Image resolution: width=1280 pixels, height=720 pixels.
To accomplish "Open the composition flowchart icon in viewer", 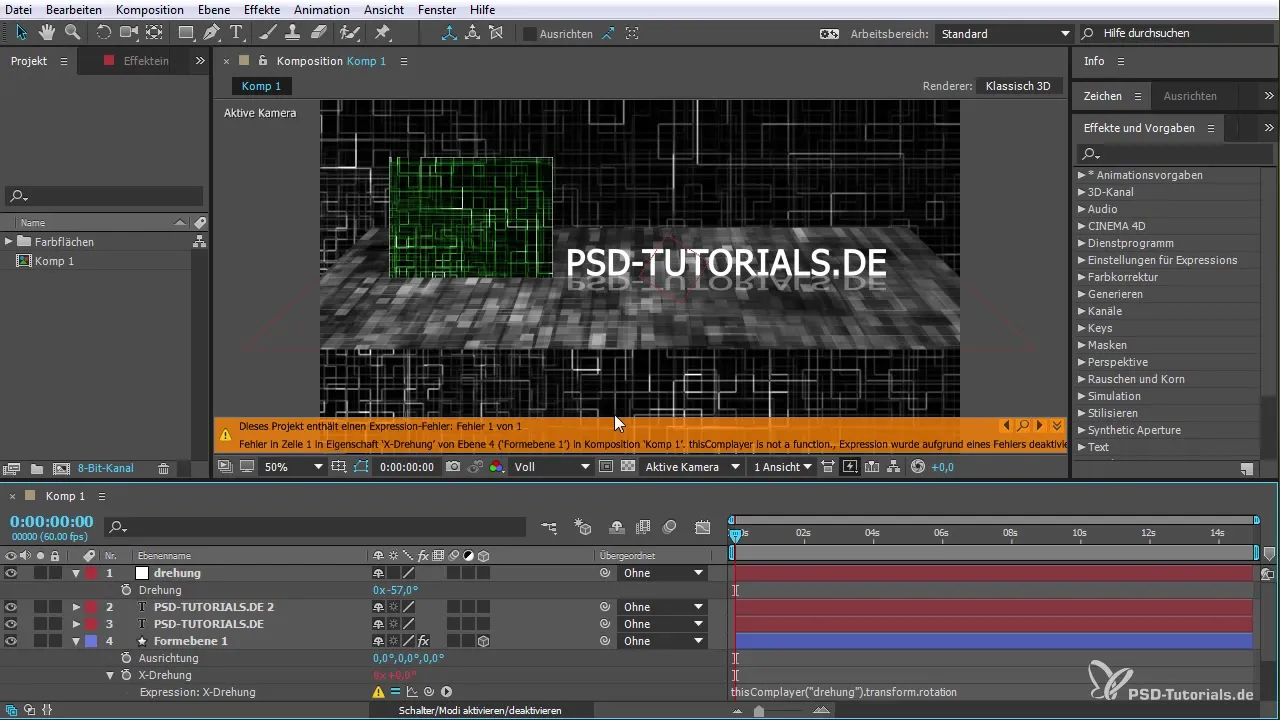I will click(x=894, y=467).
